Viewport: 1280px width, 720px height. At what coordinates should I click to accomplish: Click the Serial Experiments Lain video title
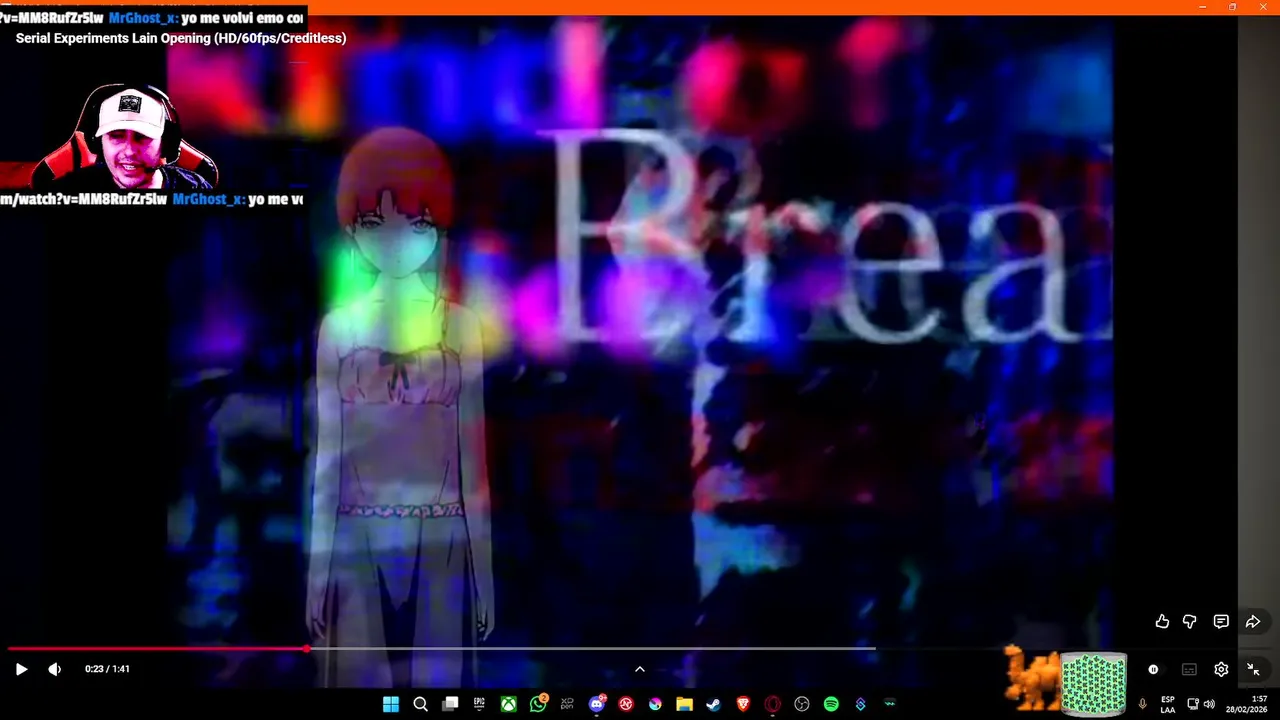[x=181, y=38]
